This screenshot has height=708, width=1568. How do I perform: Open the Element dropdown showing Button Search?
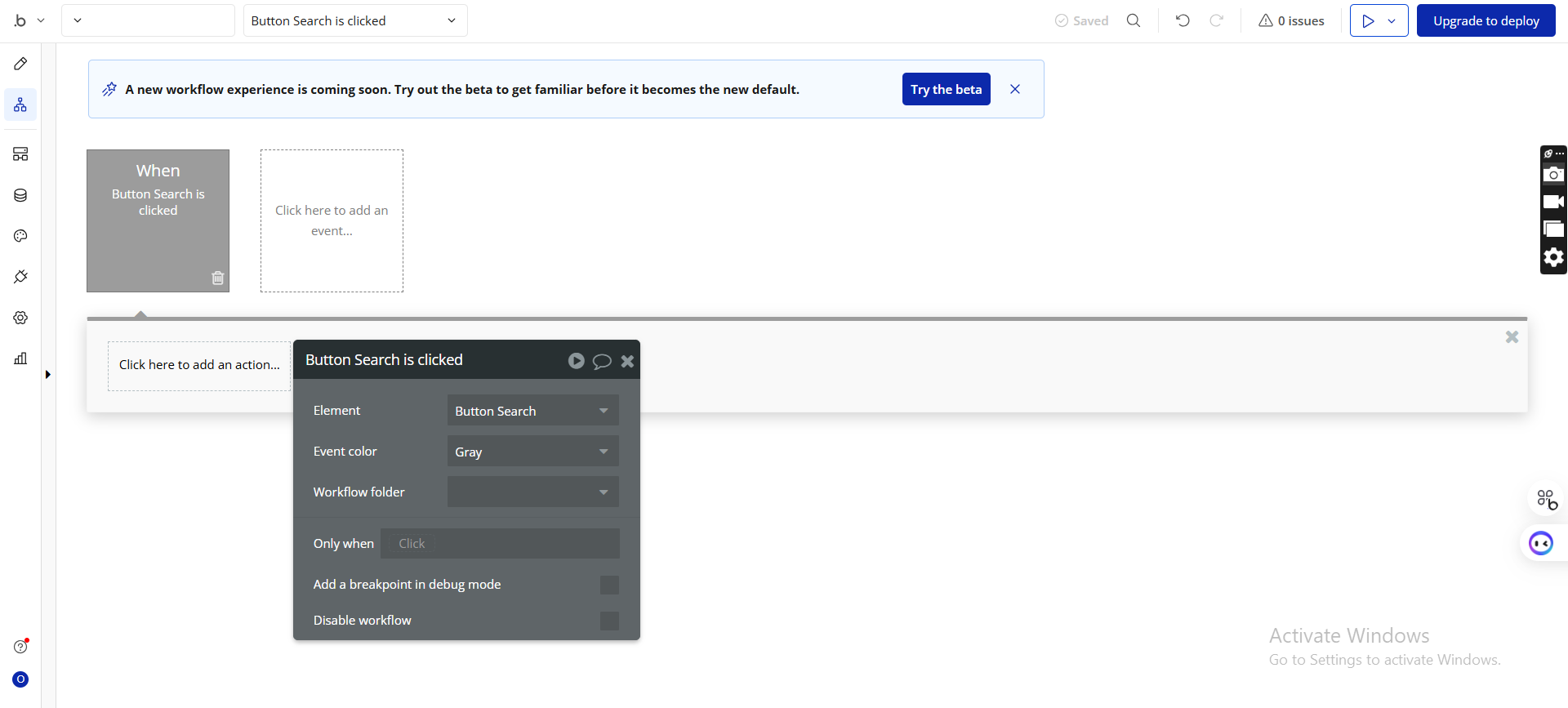tap(532, 411)
